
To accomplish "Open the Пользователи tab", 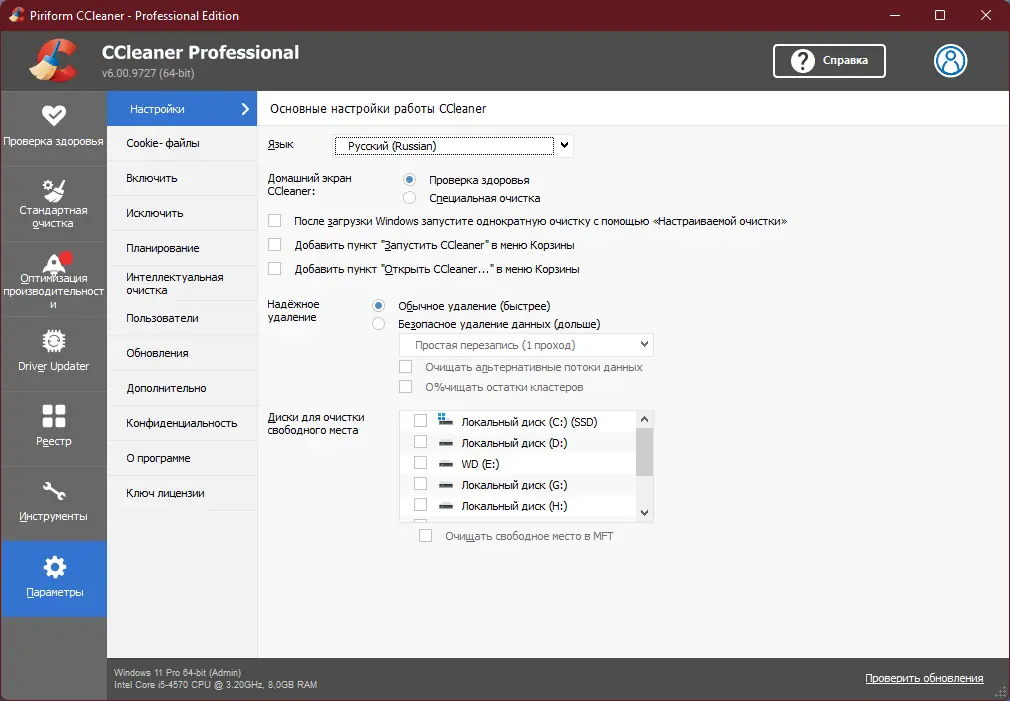I will [x=182, y=318].
